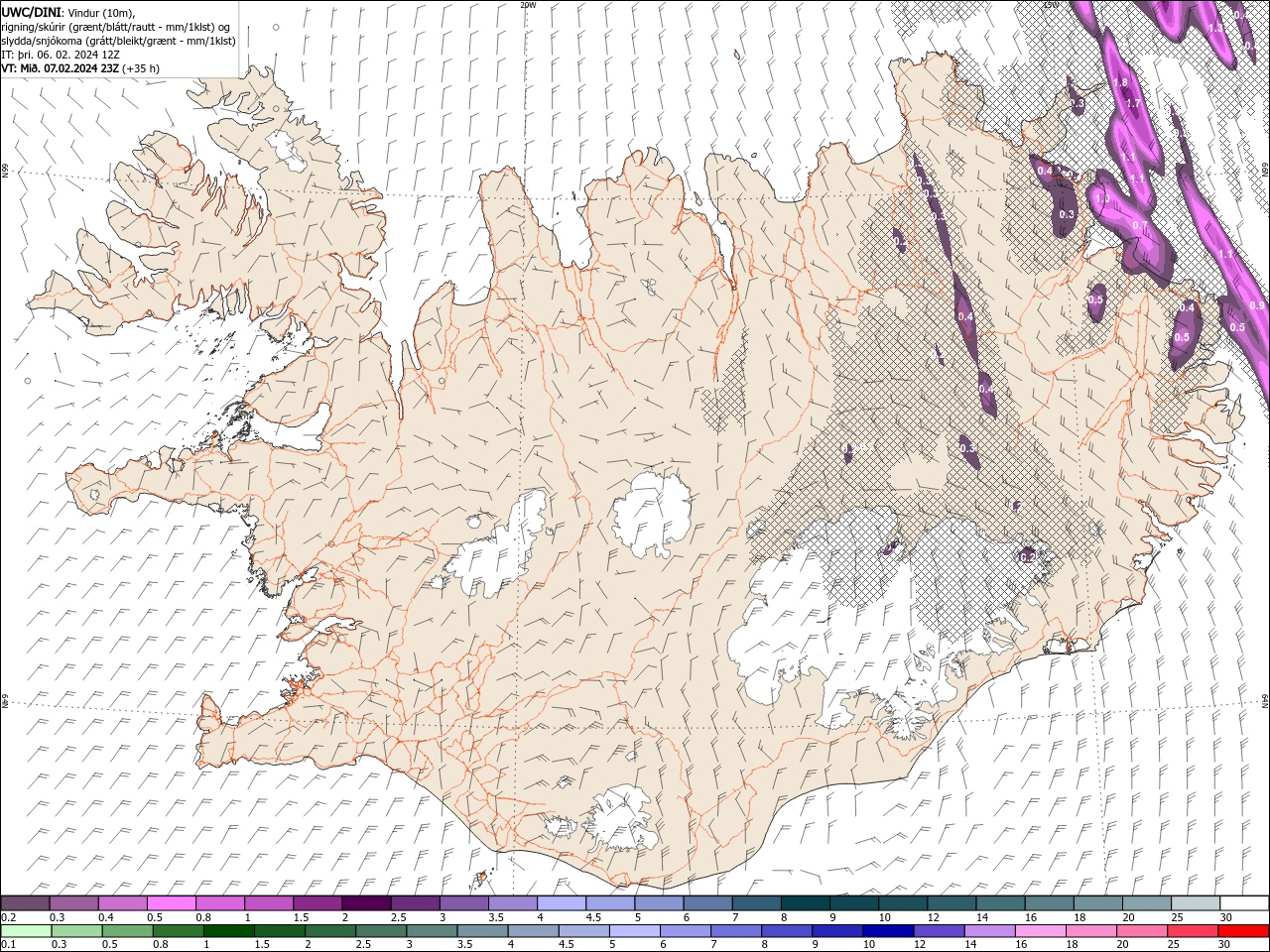Click label '0.1' in the lower legend
This screenshot has height=952, width=1270.
(x=8, y=945)
